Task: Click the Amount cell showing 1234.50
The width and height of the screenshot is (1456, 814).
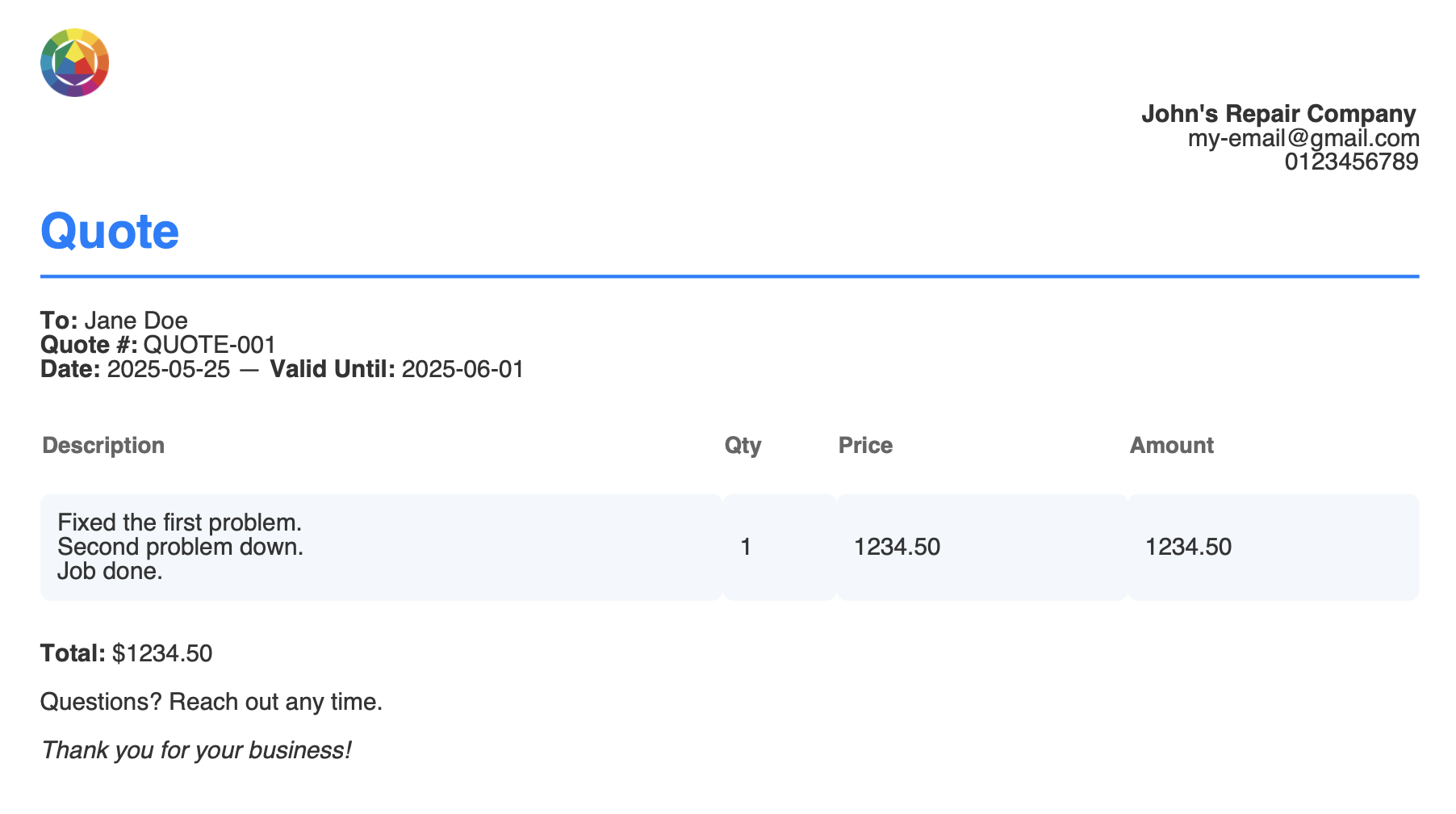Action: coord(1274,547)
